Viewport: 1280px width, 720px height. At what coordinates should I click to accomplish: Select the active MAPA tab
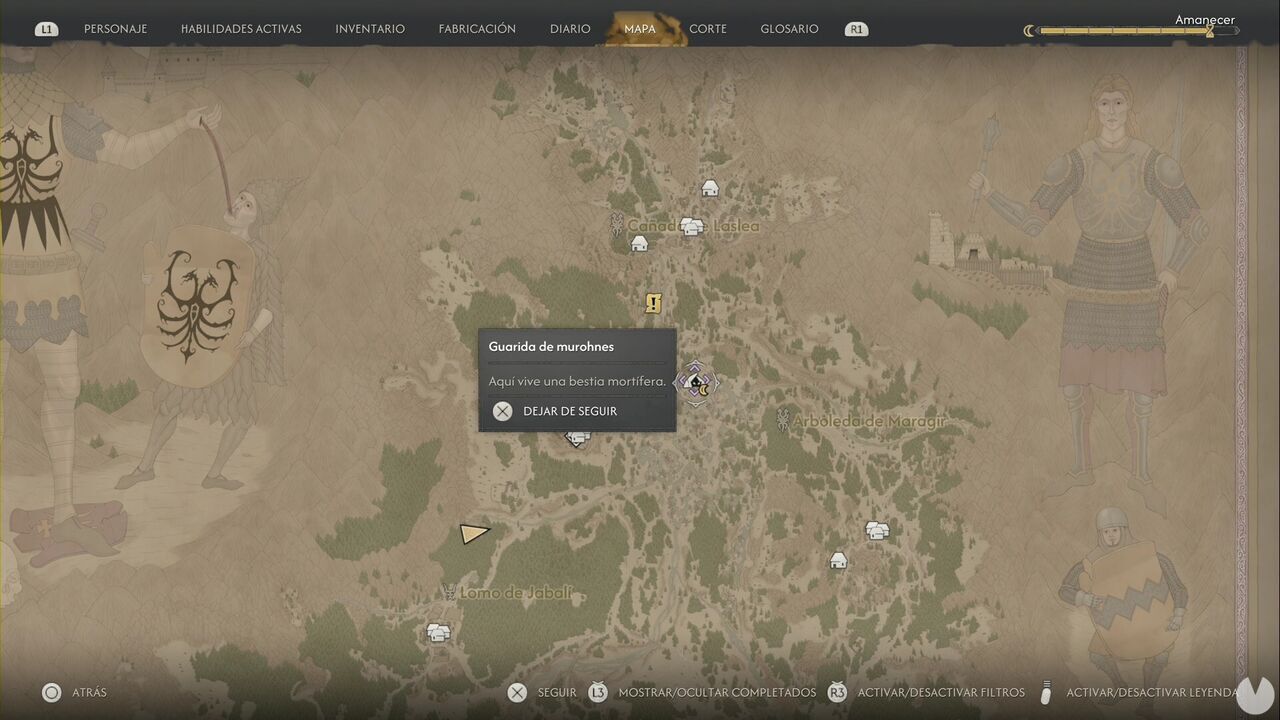pos(640,29)
